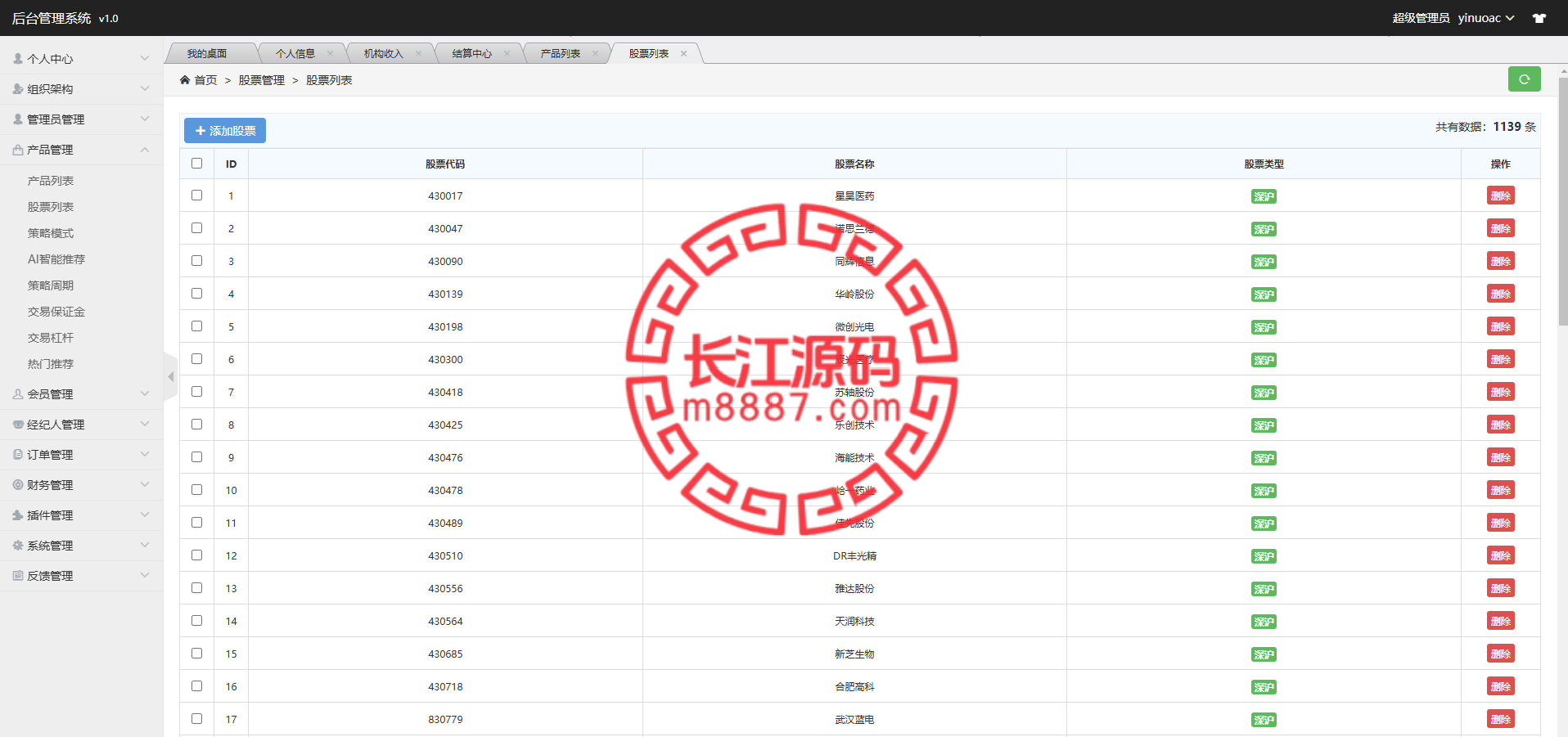Check the box for row ID 17

tap(196, 718)
